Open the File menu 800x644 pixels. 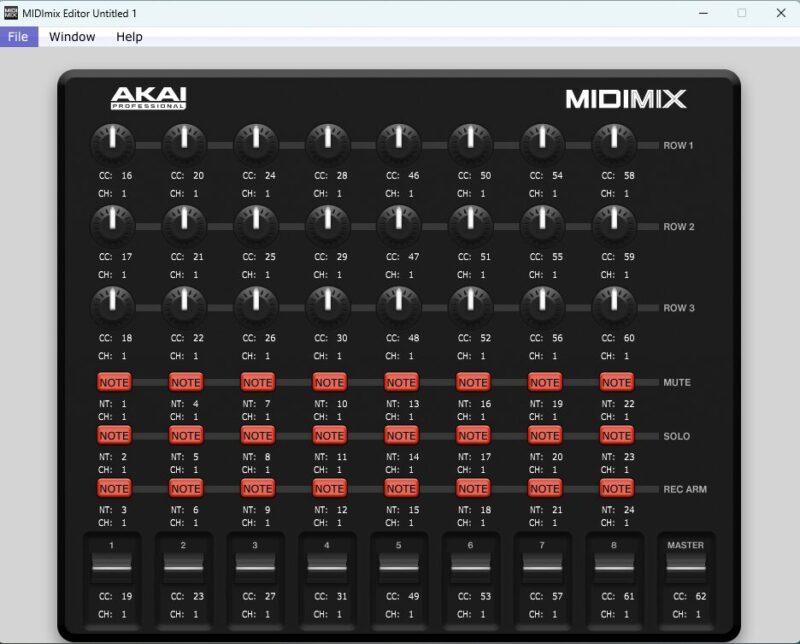(x=18, y=36)
